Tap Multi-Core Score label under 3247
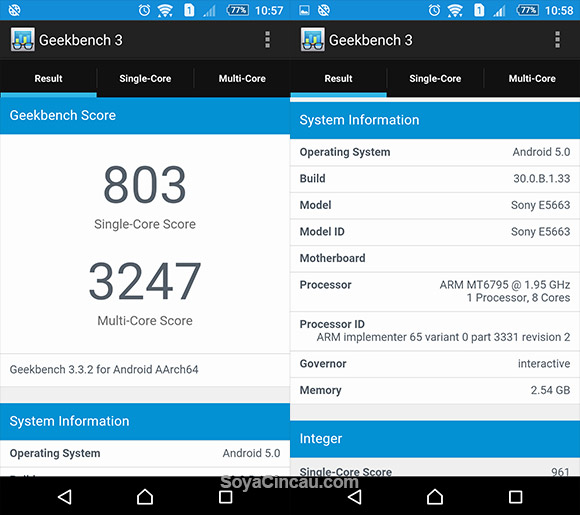 (145, 321)
